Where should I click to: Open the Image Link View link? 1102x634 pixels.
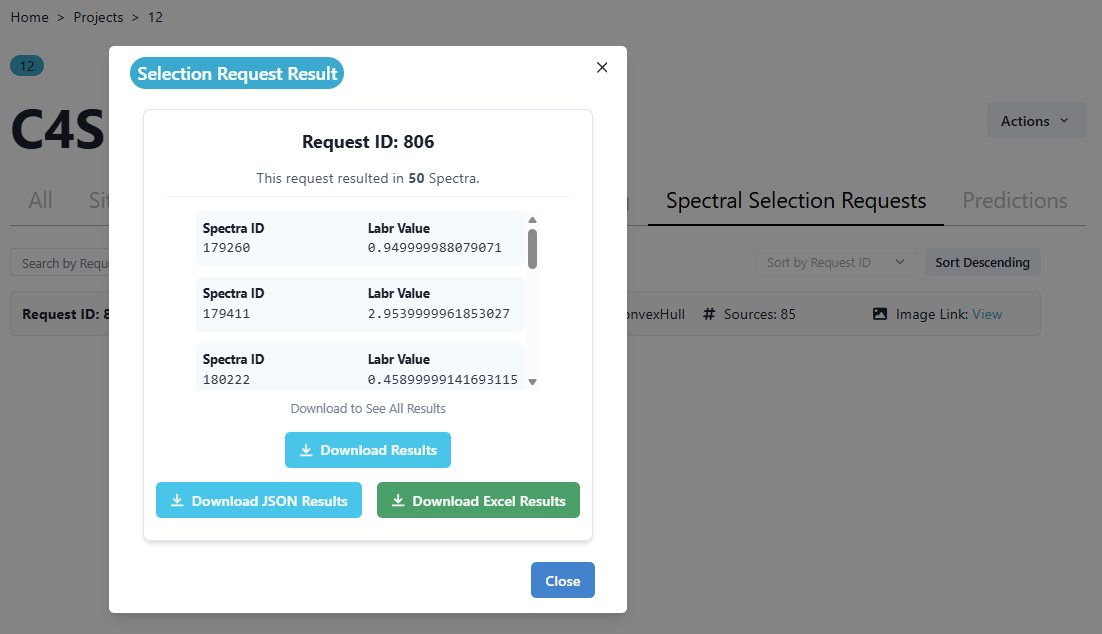point(986,314)
